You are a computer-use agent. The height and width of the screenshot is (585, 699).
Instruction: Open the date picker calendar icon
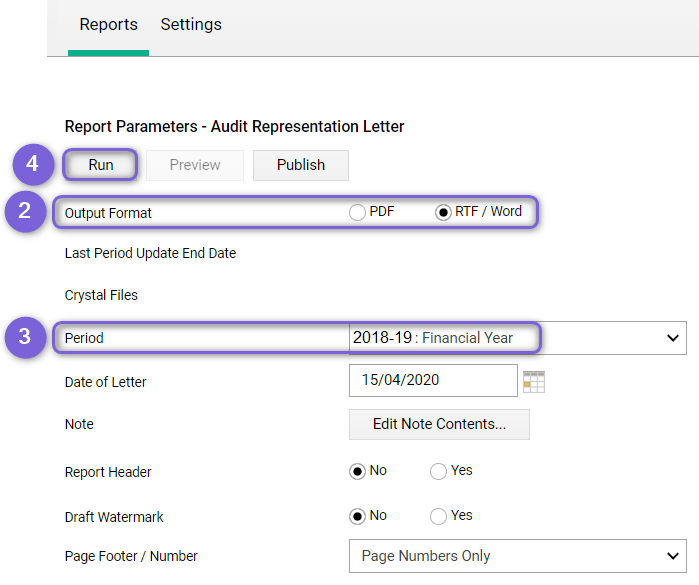pos(534,382)
